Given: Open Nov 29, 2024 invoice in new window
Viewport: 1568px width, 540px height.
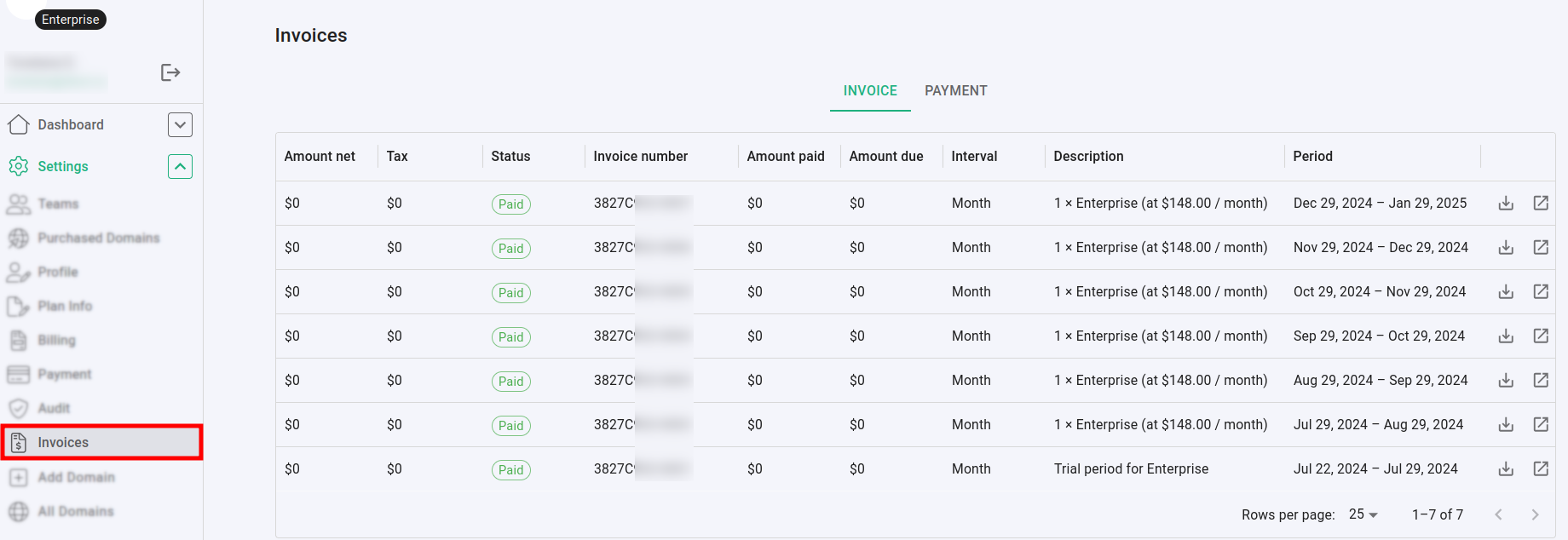Looking at the screenshot, I should [1540, 248].
